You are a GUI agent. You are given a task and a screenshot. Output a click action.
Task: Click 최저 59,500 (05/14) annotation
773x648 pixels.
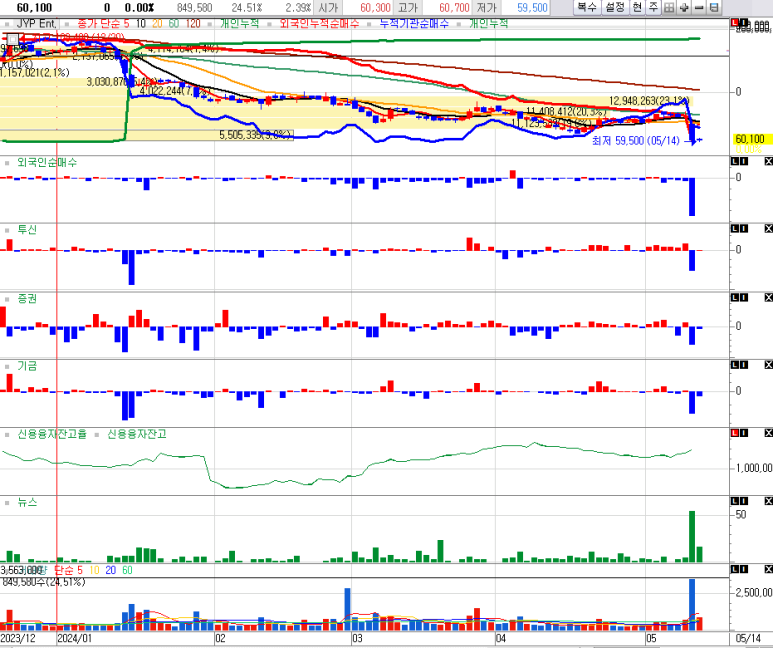[635, 141]
